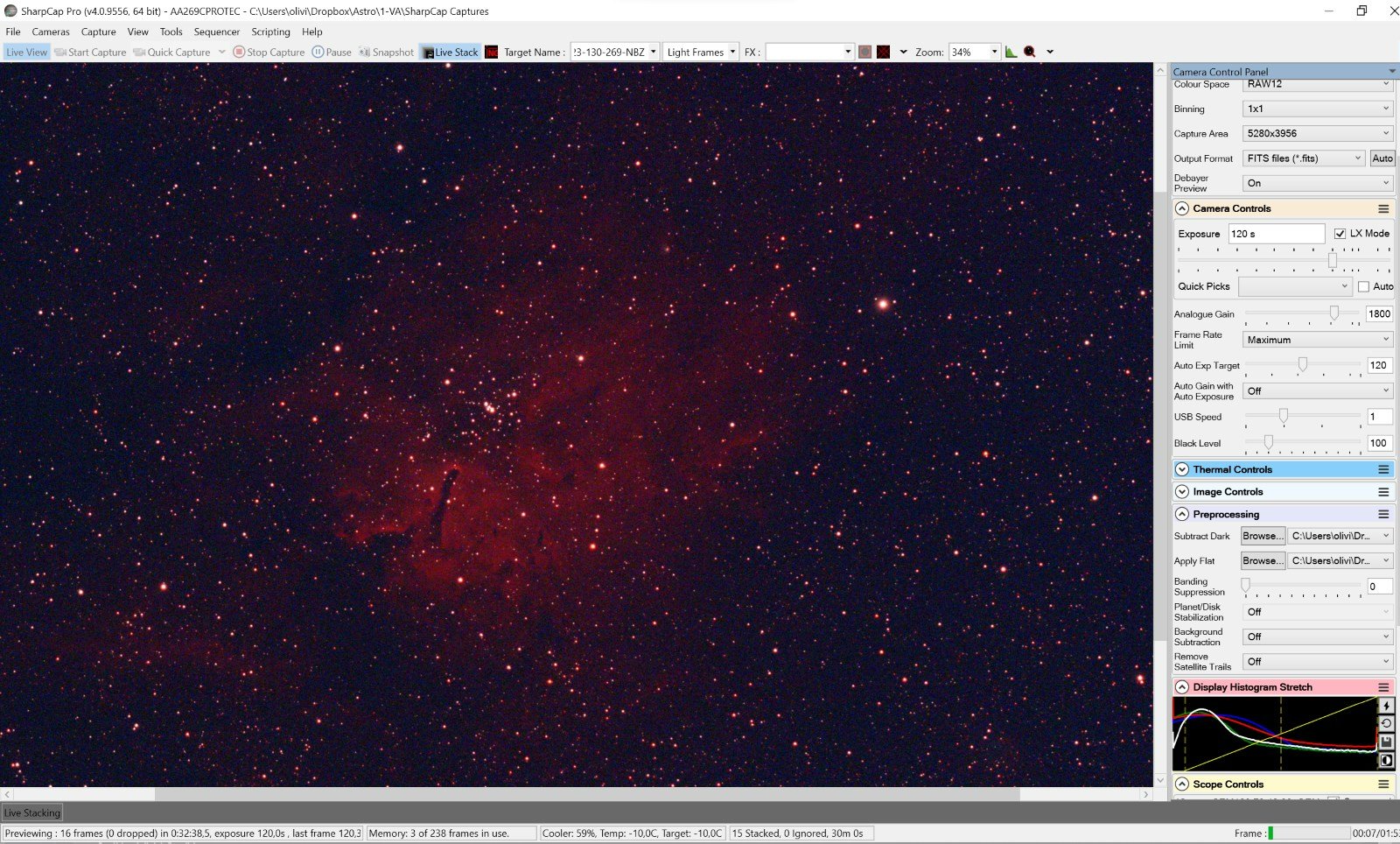Click the magnifier focus icon in toolbar
The width and height of the screenshot is (1400, 844).
[1030, 52]
